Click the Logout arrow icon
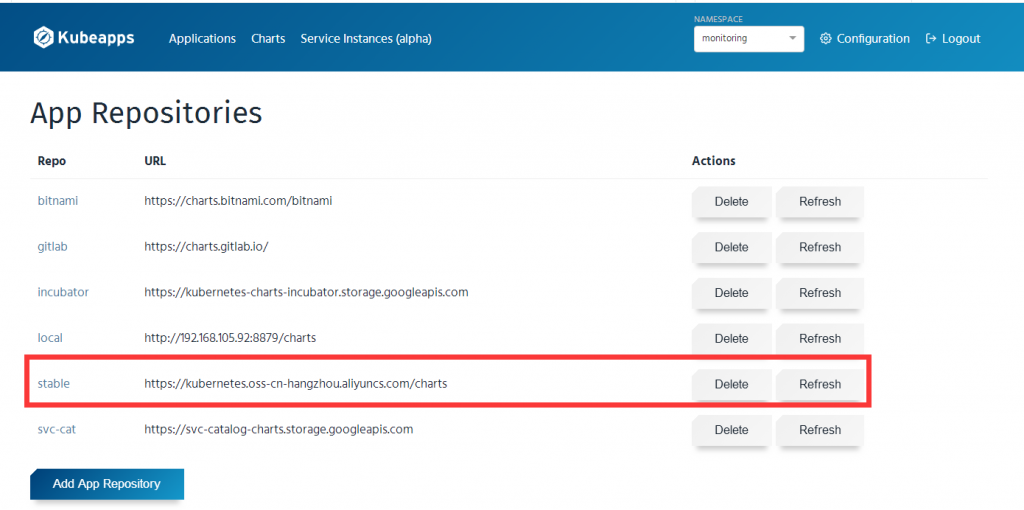 (931, 39)
